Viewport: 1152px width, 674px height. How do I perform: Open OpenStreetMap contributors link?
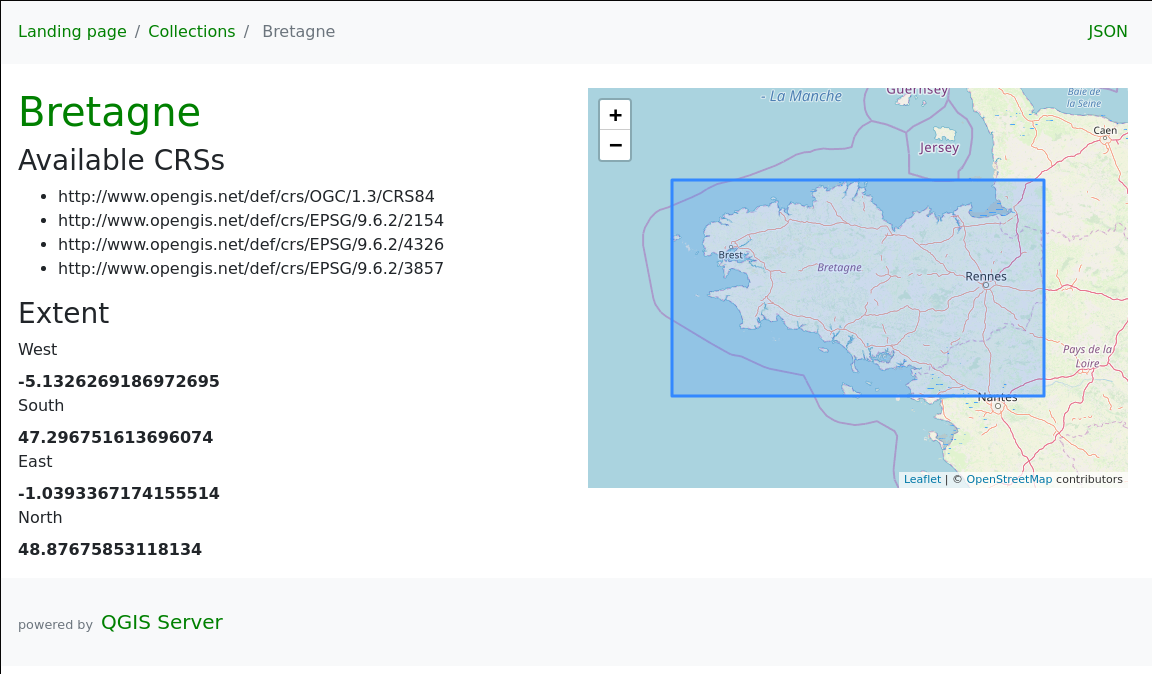1009,479
